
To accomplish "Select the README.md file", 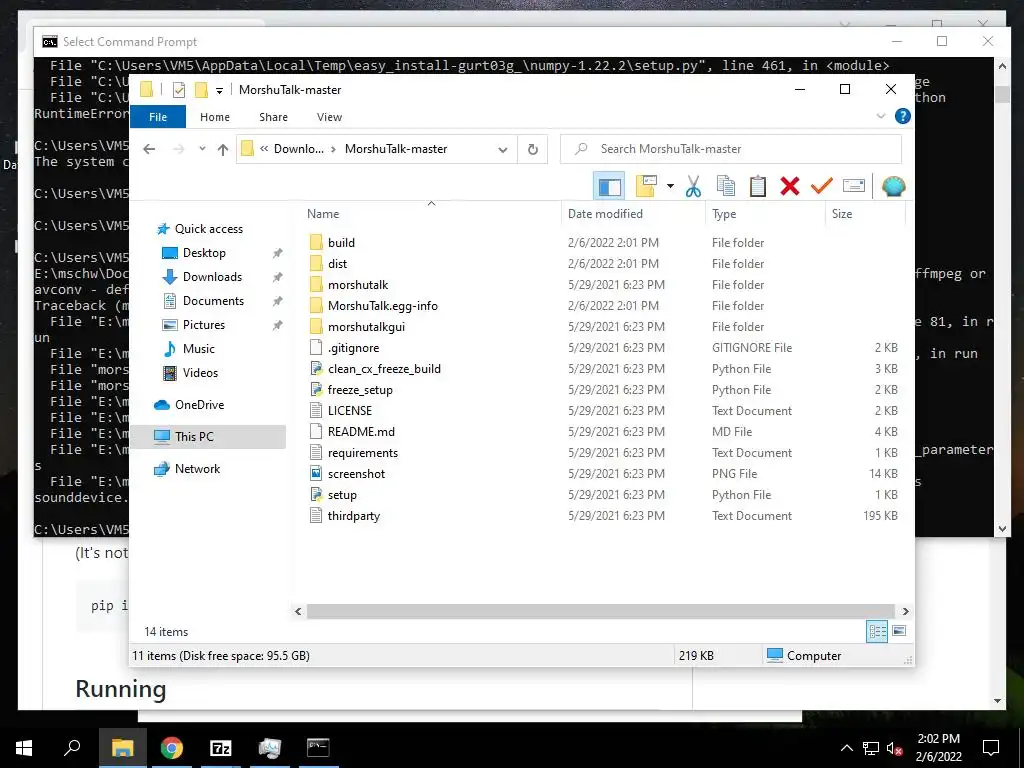I will point(361,432).
